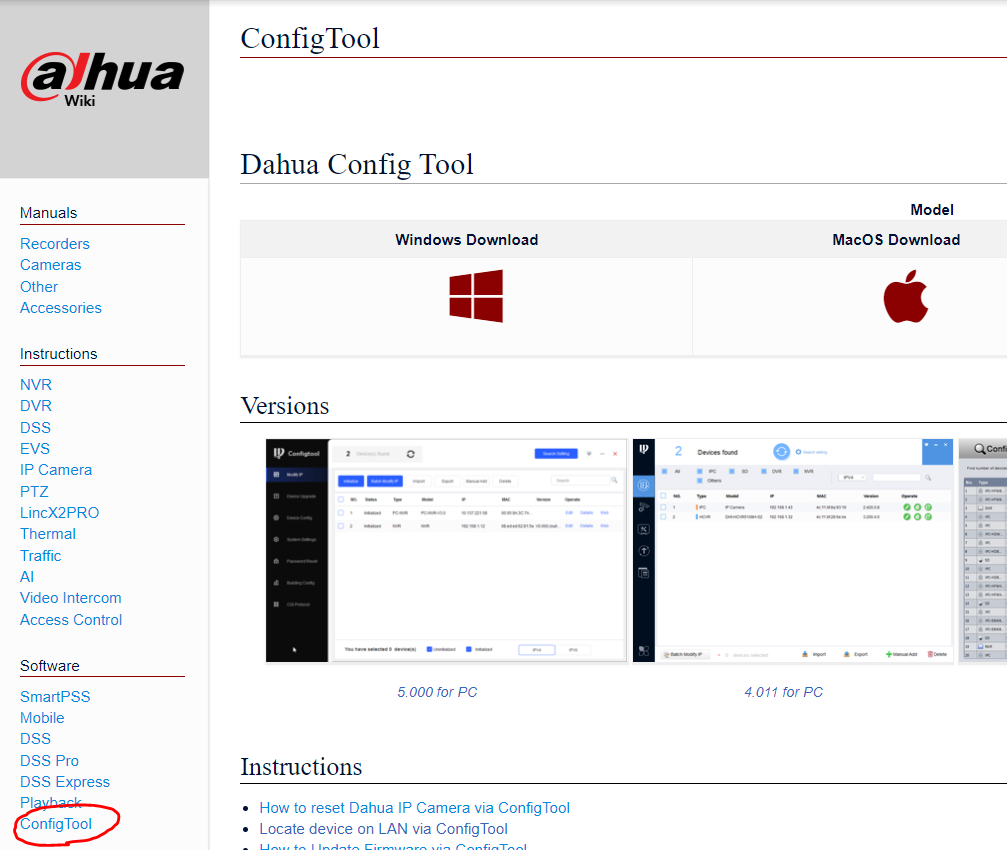Click the '5.000 for PC' caption link
Image resolution: width=1007 pixels, height=850 pixels.
pyautogui.click(x=437, y=692)
